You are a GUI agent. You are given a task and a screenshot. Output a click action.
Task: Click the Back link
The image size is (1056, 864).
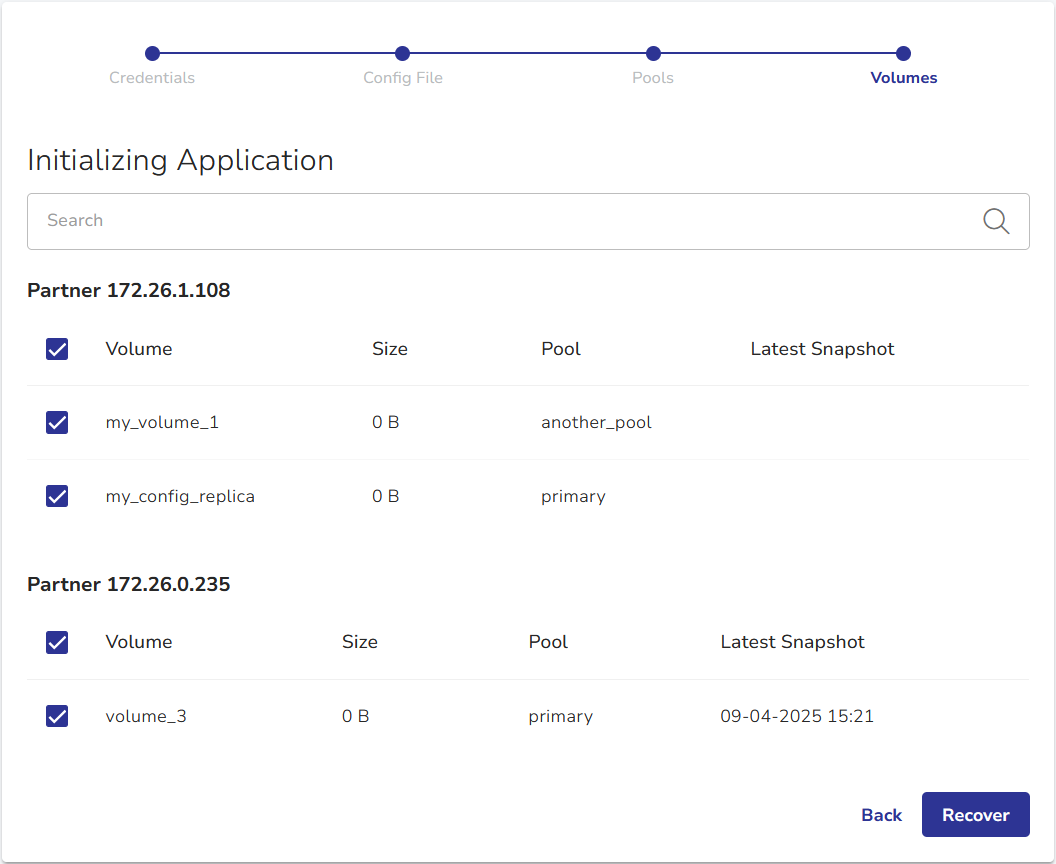(881, 815)
